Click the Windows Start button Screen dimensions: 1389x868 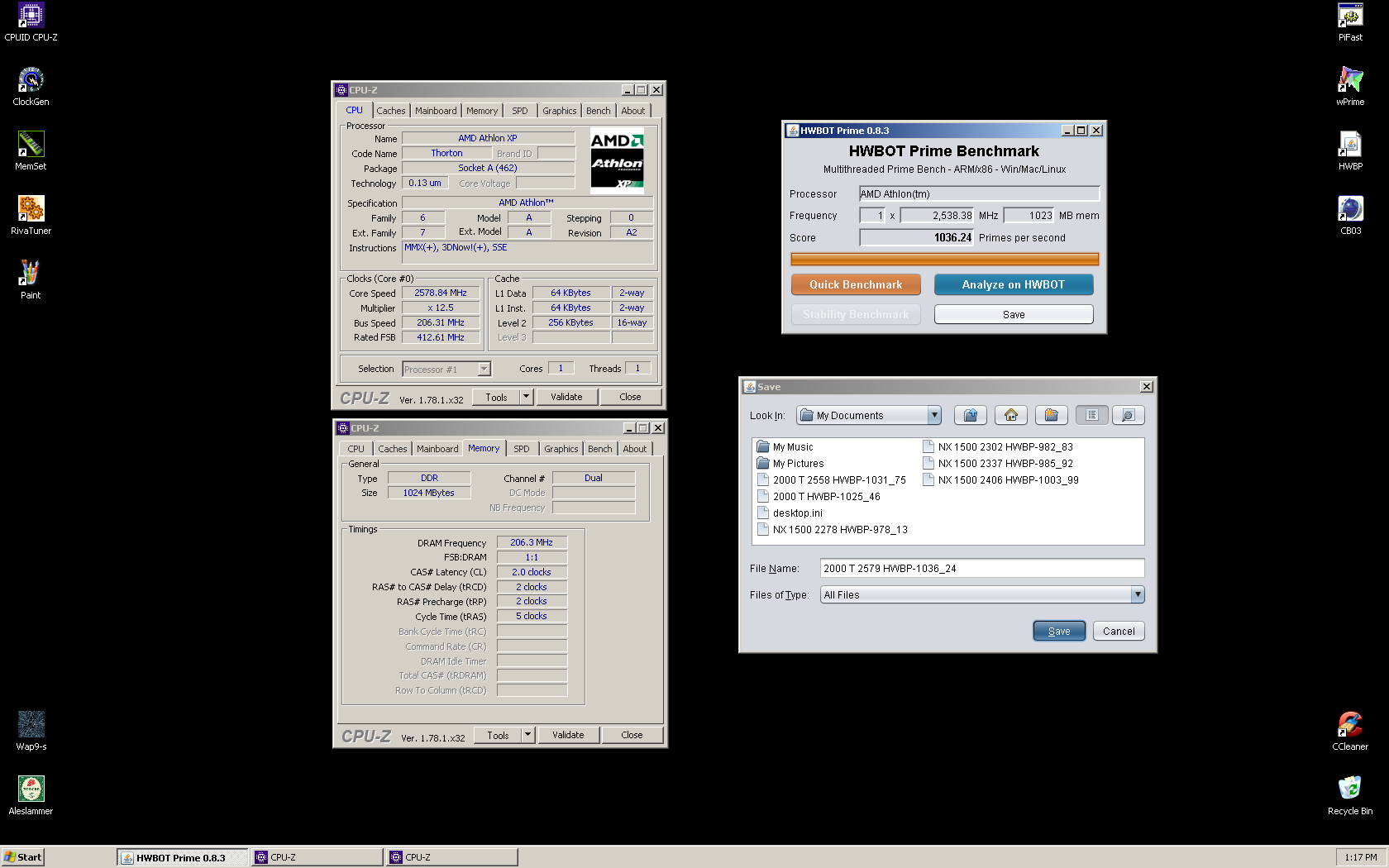(x=22, y=857)
